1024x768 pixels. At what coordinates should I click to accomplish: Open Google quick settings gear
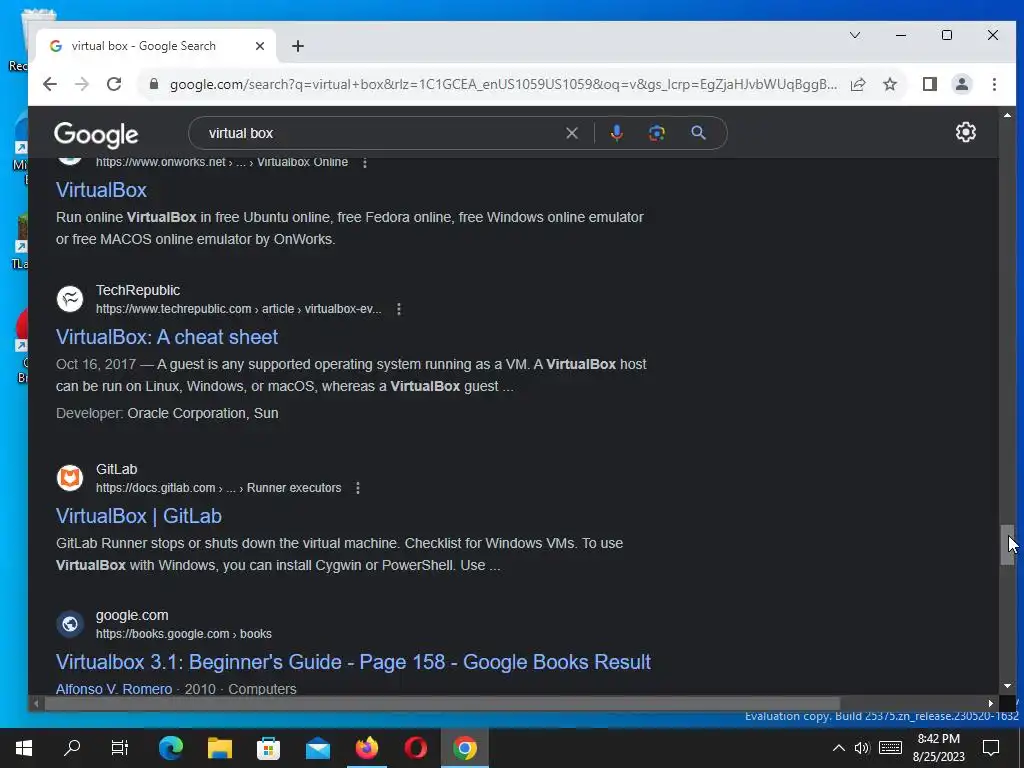(x=966, y=133)
